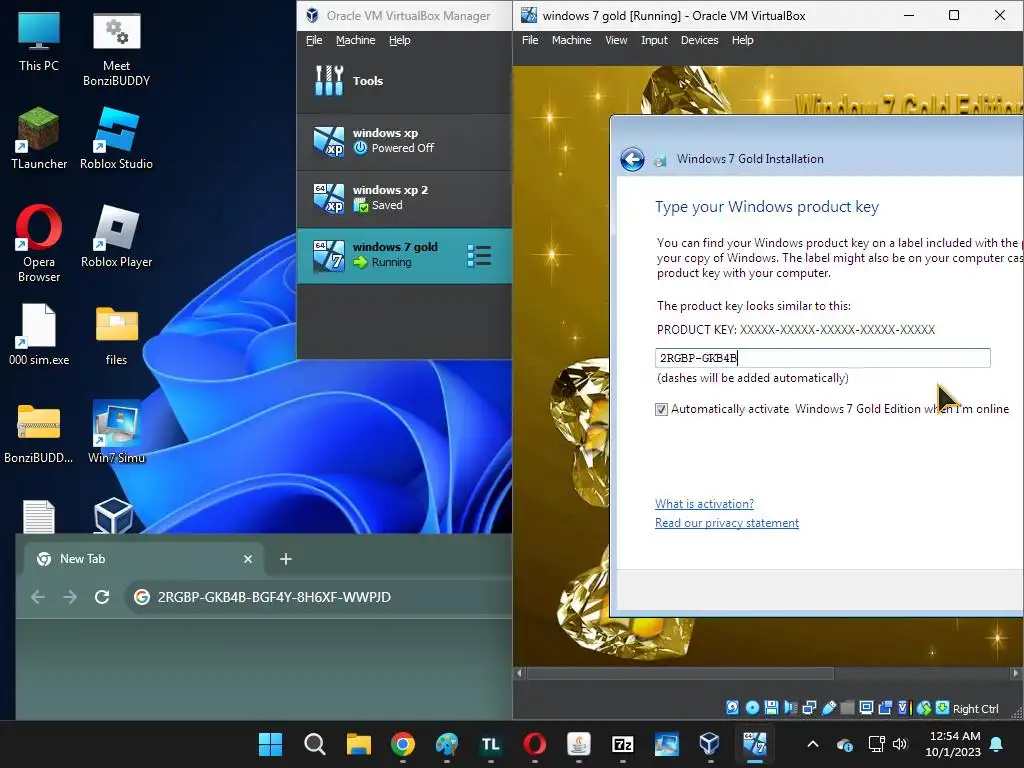
Task: Open the clock showing 12:54 AM
Action: click(x=953, y=744)
